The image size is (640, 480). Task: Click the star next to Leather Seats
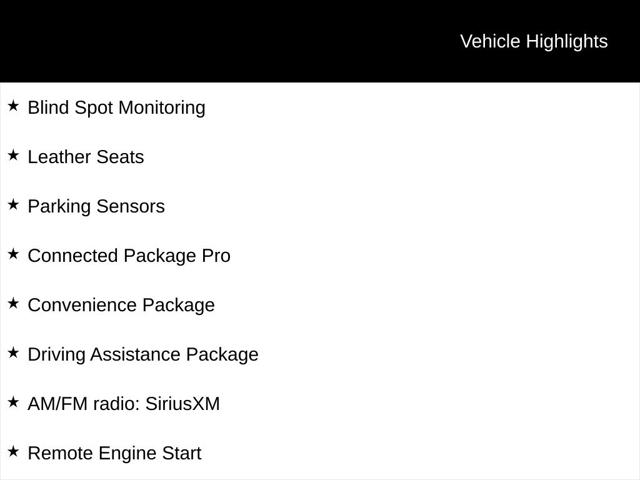(x=13, y=155)
